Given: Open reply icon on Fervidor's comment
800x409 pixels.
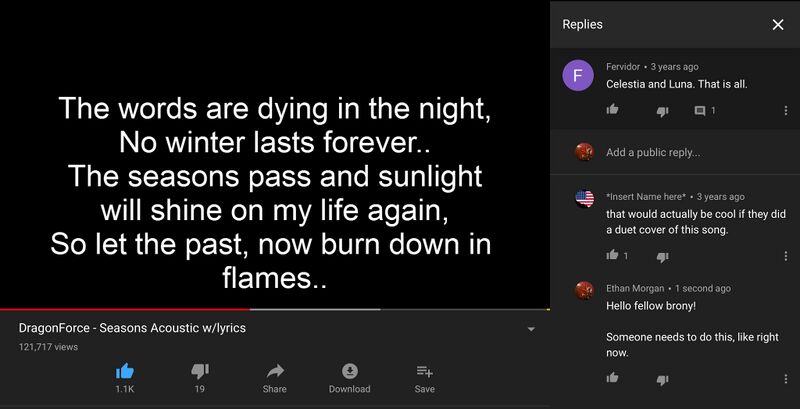Looking at the screenshot, I should (x=700, y=110).
